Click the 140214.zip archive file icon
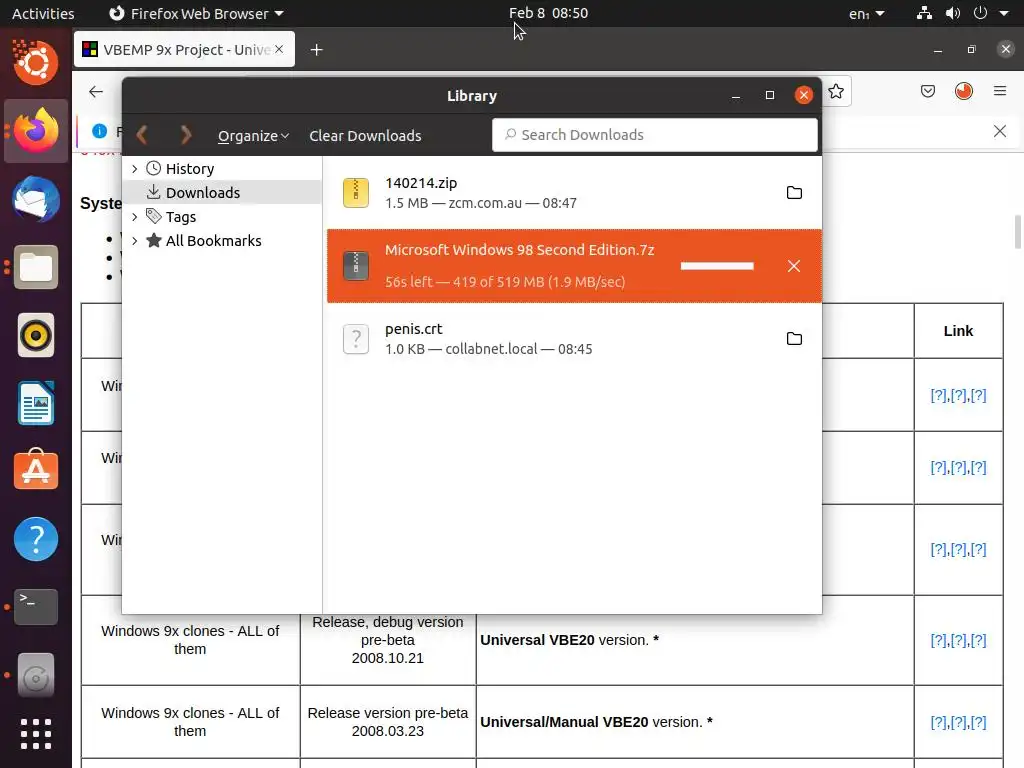 356,193
